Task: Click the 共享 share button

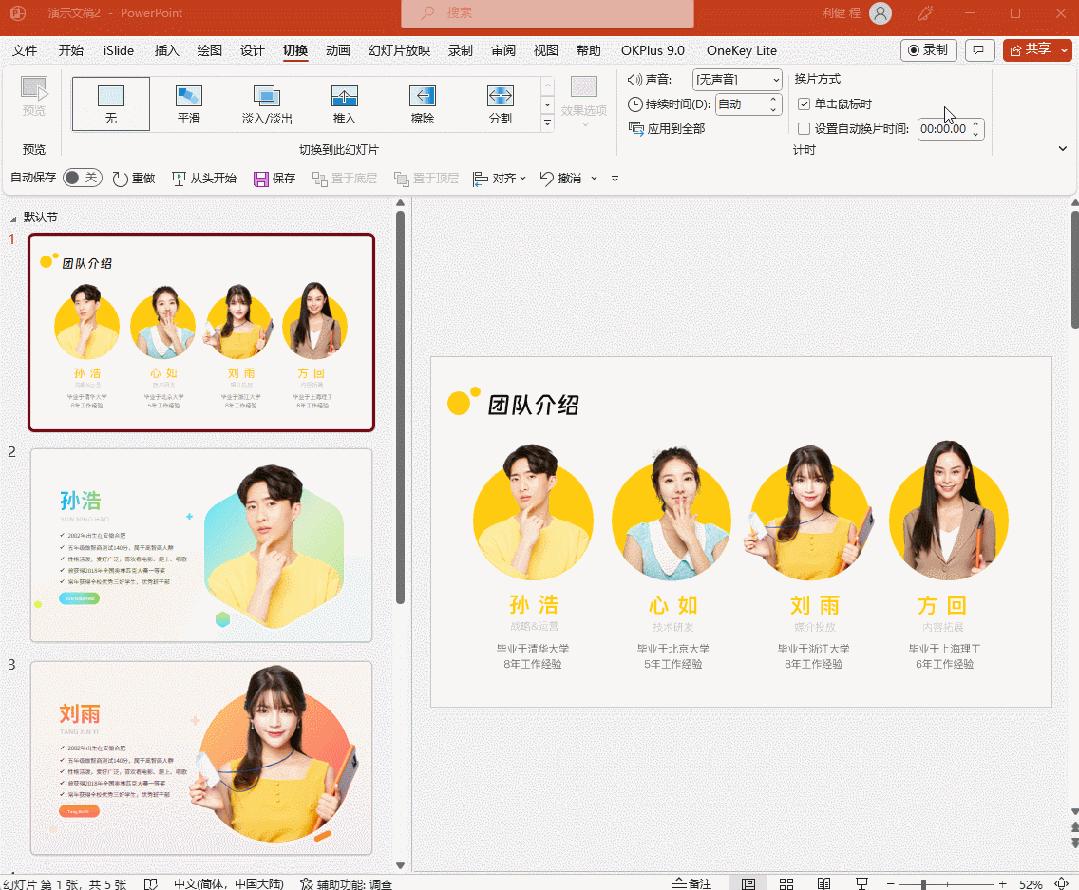Action: point(1036,49)
